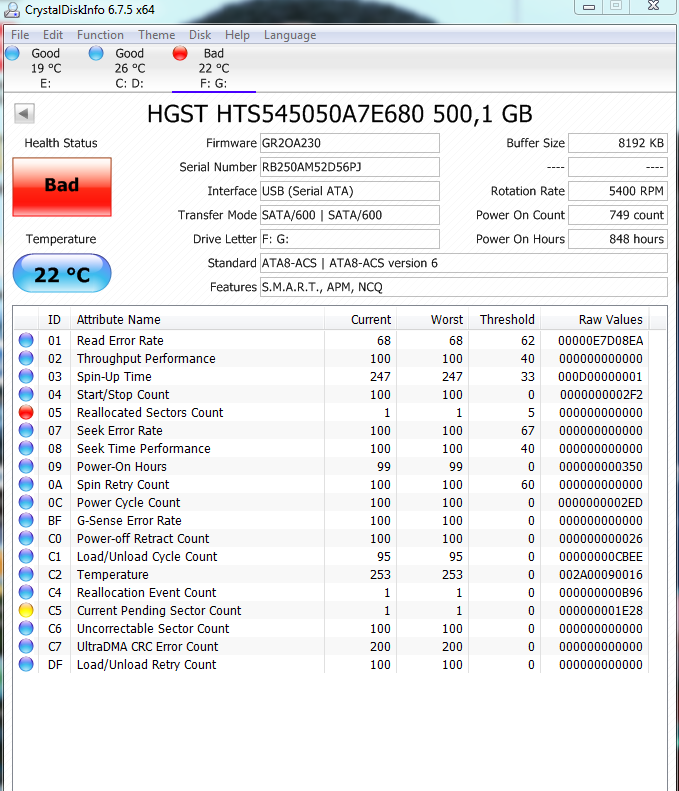Open the Disk menu

[x=200, y=35]
